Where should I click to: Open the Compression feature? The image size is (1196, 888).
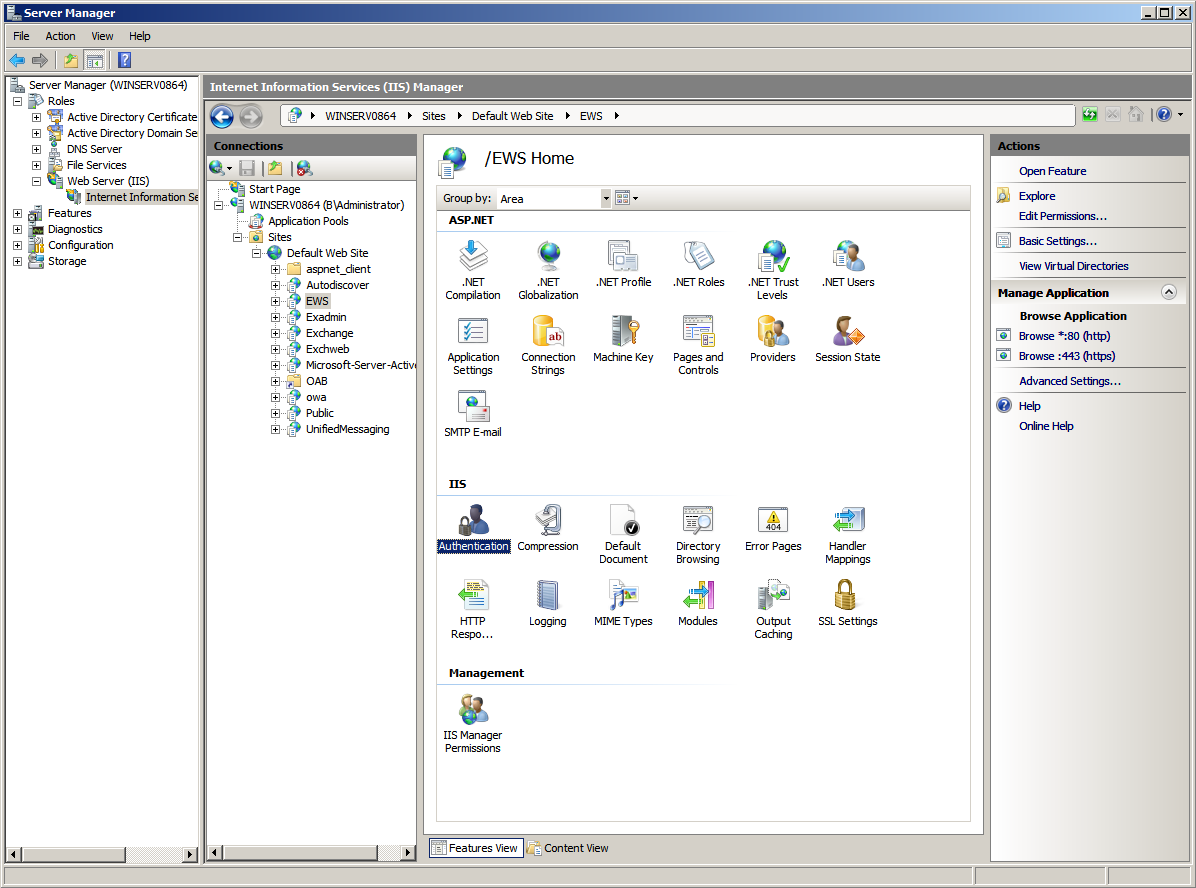coord(548,527)
